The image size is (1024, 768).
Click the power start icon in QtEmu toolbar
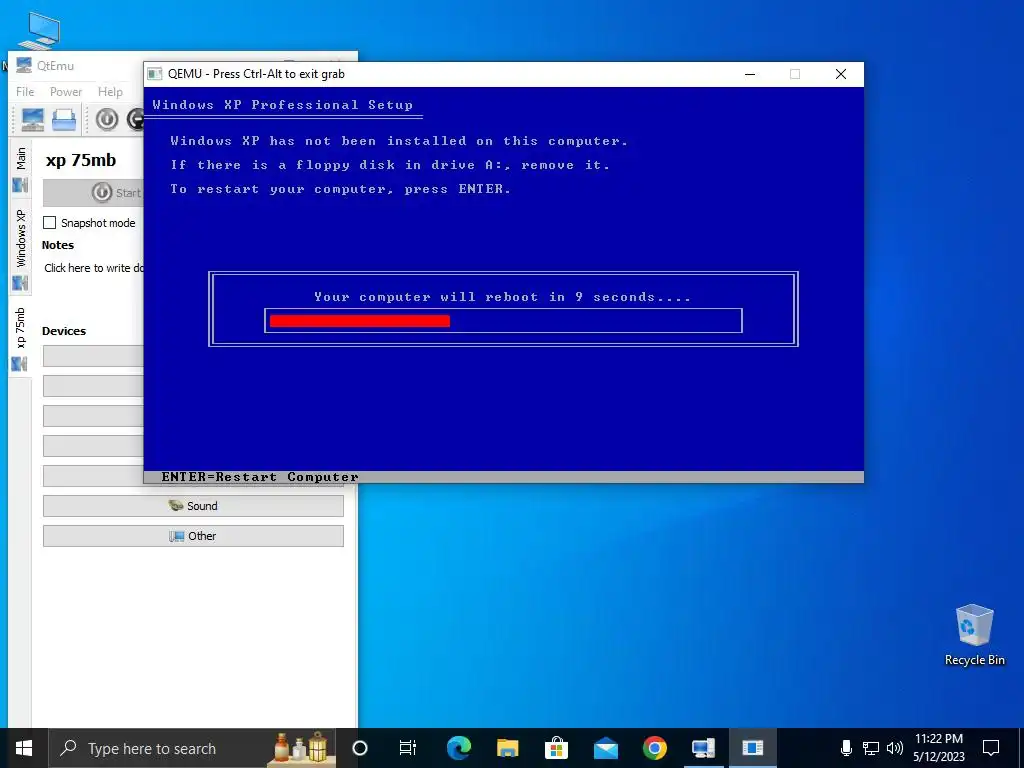coord(107,120)
